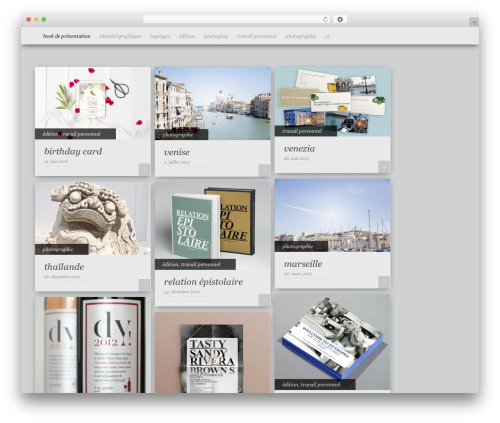Click the 'venezia' post title
Screen dimensions: 500x423
pyautogui.click(x=299, y=149)
